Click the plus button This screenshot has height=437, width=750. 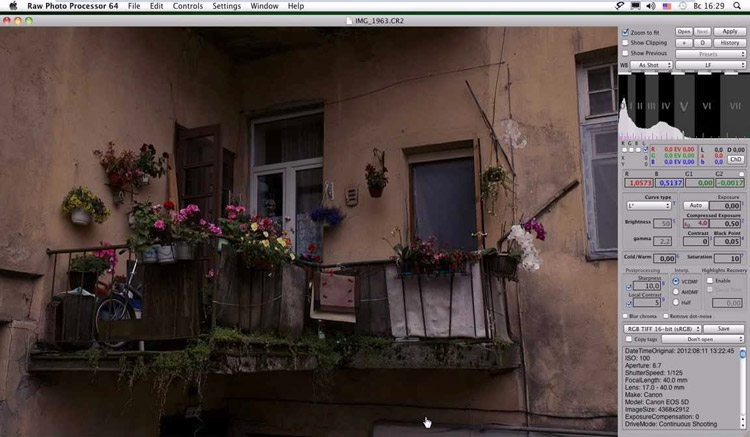tap(684, 43)
